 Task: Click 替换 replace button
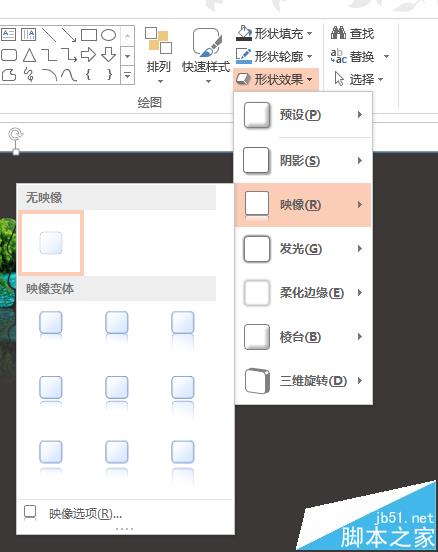[353, 56]
